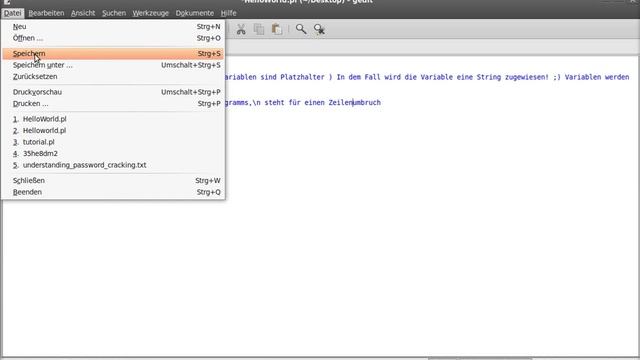Choose Neu from the Datei menu
Image resolution: width=640 pixels, height=360 pixels.
pos(113,27)
